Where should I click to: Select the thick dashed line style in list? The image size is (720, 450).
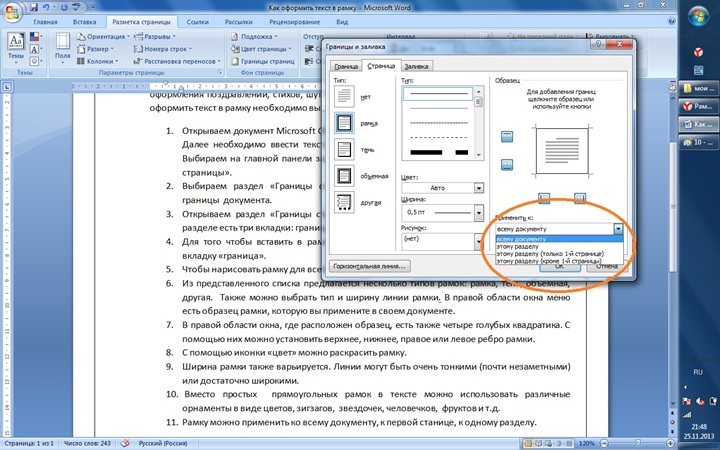pyautogui.click(x=438, y=152)
